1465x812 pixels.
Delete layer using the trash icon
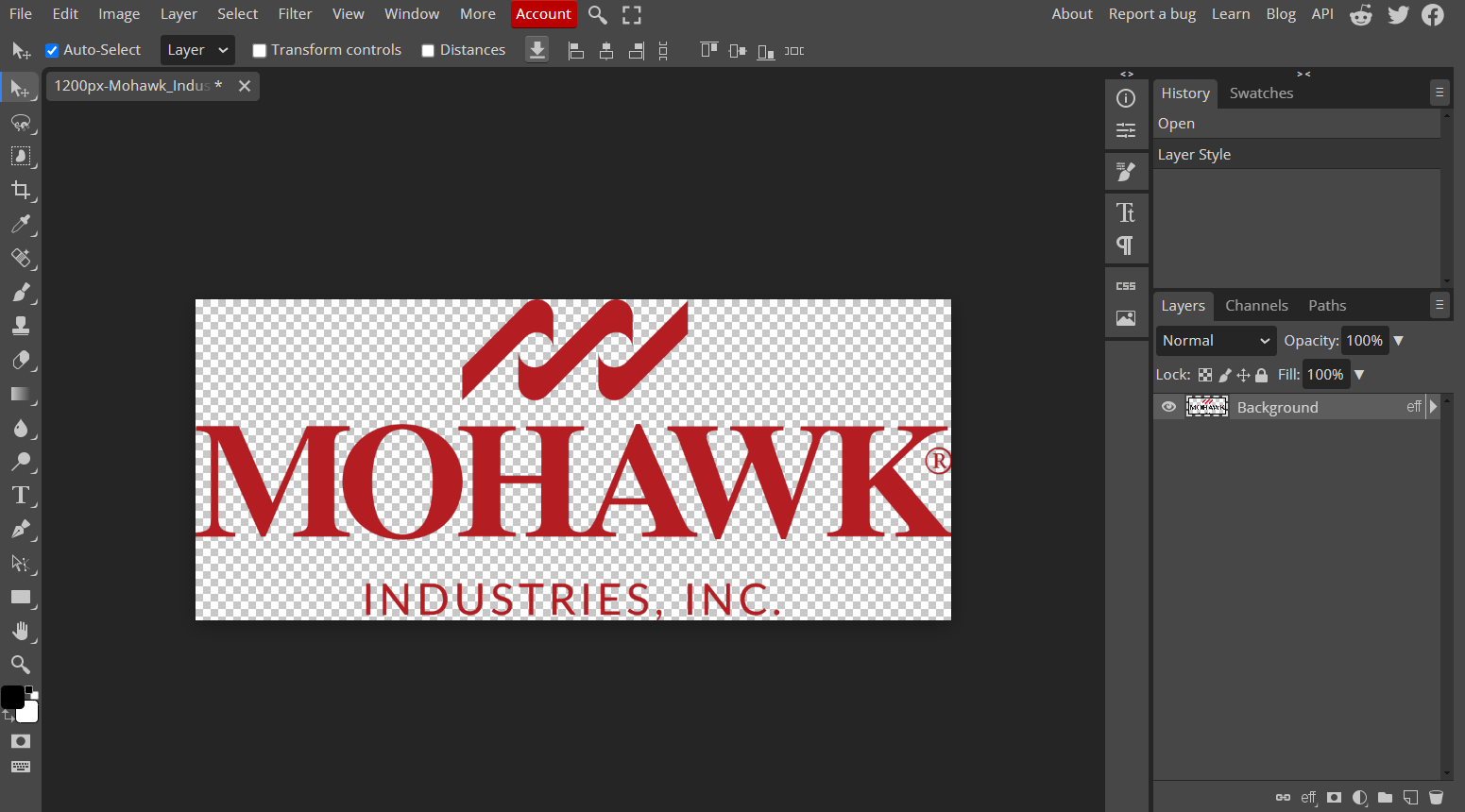pyautogui.click(x=1436, y=798)
